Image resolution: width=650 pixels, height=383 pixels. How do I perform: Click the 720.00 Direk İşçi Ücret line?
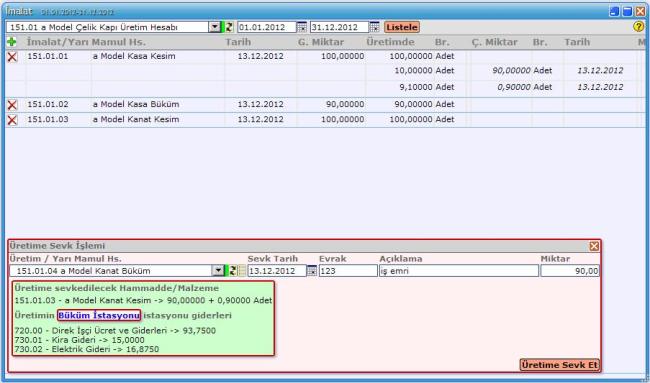pos(115,331)
